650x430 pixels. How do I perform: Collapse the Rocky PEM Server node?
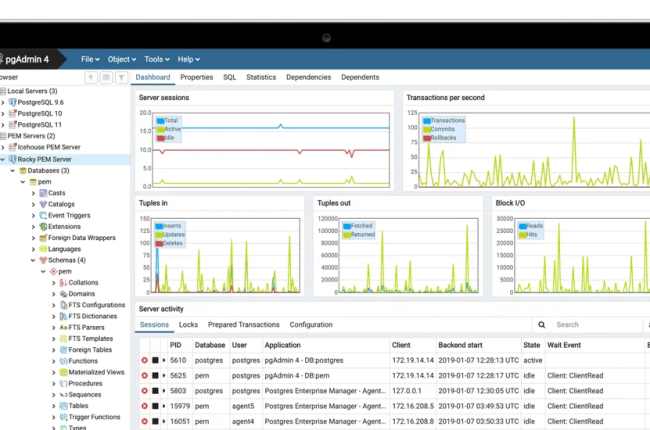coord(3,159)
